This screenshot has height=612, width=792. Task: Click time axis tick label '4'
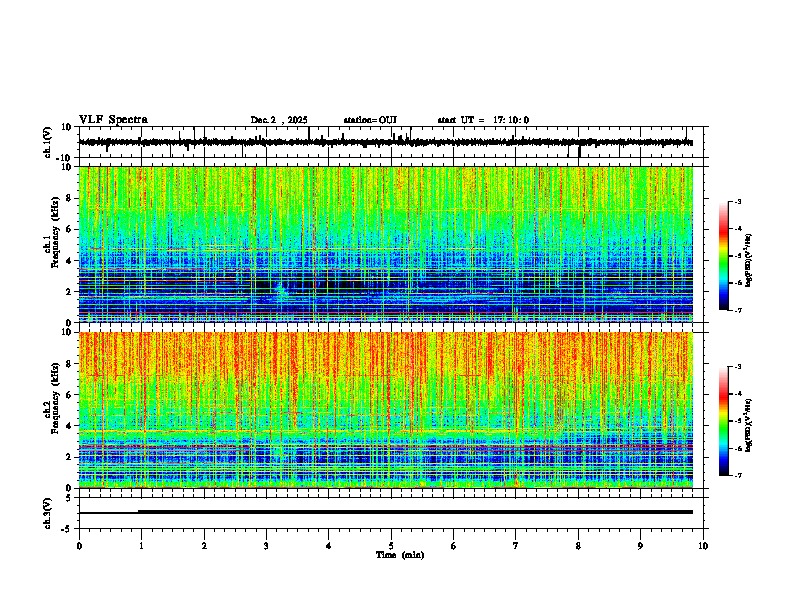click(329, 546)
